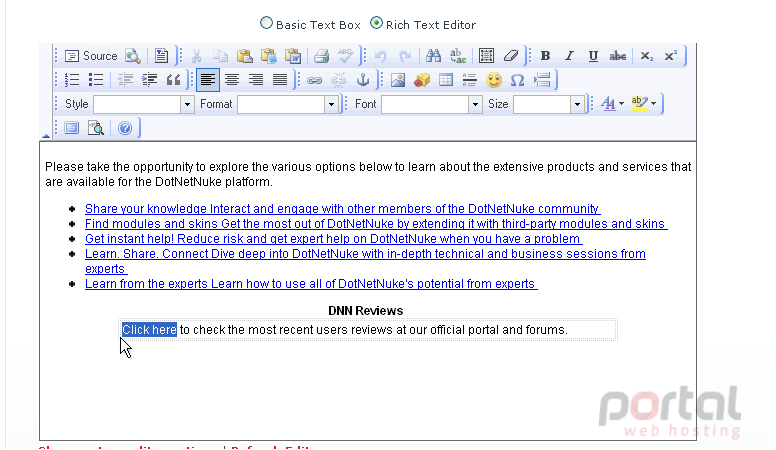Toggle Bold formatting
Image resolution: width=776 pixels, height=450 pixels.
(x=545, y=56)
